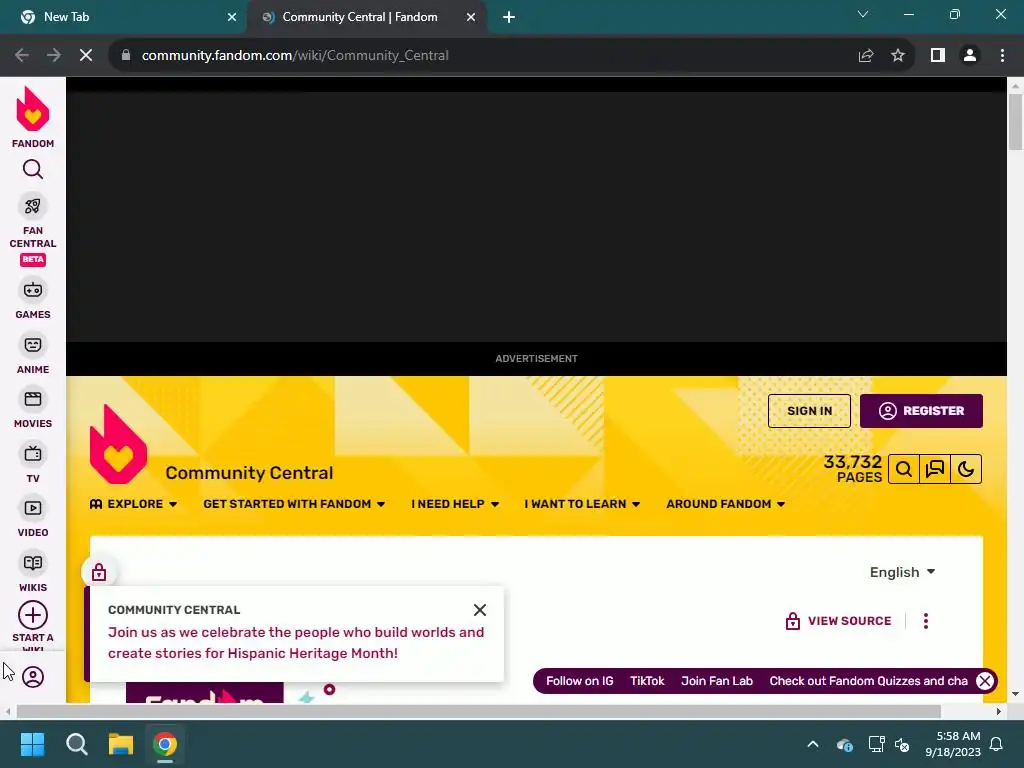Screen dimensions: 1024x768
Task: Click the View Source link
Action: [839, 621]
